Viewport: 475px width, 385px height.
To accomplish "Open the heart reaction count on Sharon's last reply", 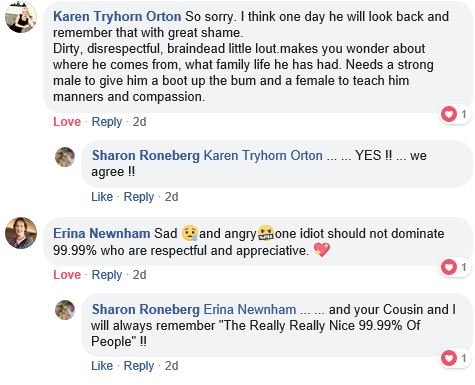I will pos(455,358).
